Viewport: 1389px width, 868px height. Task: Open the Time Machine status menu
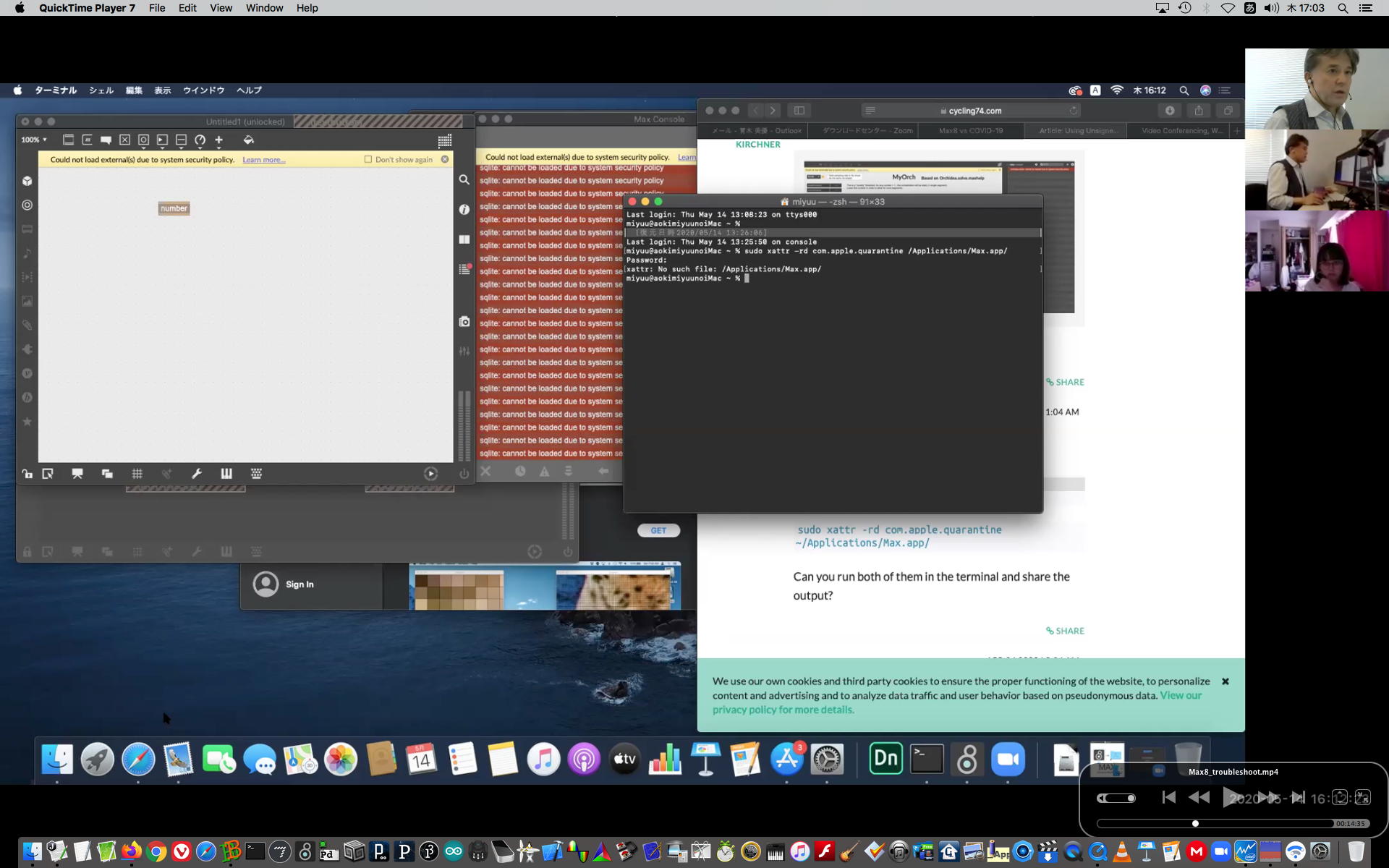pyautogui.click(x=1184, y=8)
